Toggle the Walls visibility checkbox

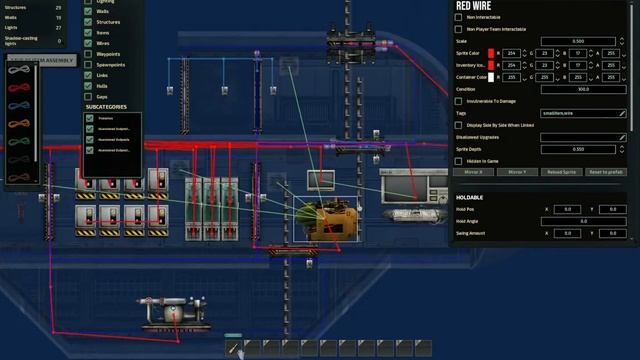coord(88,11)
